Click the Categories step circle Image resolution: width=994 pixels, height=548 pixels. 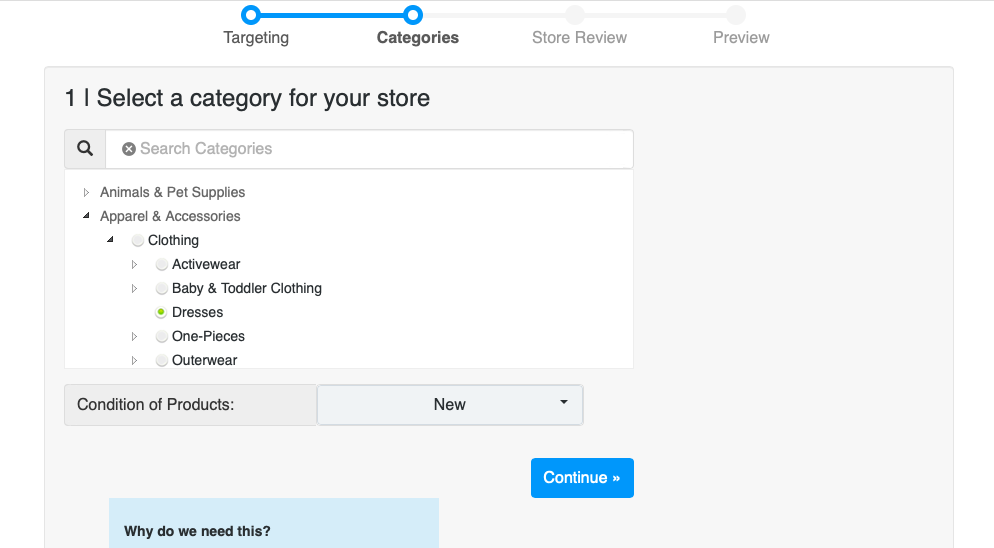[413, 15]
